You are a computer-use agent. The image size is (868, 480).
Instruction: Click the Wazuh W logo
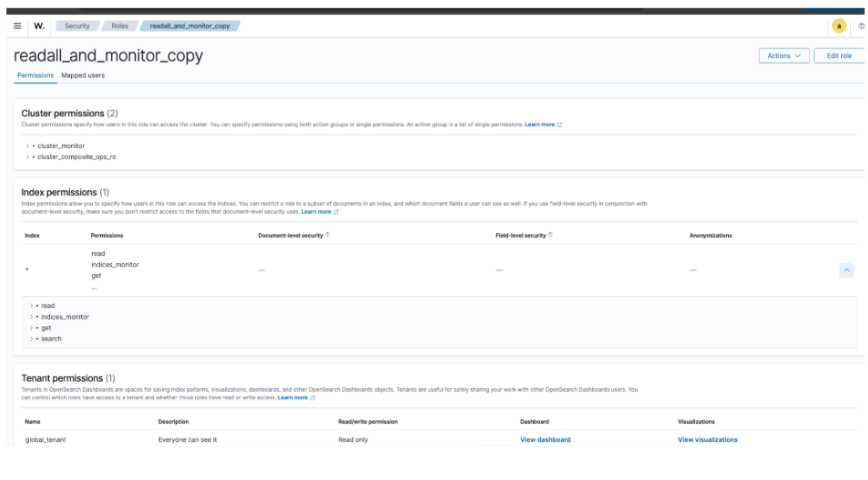(39, 26)
